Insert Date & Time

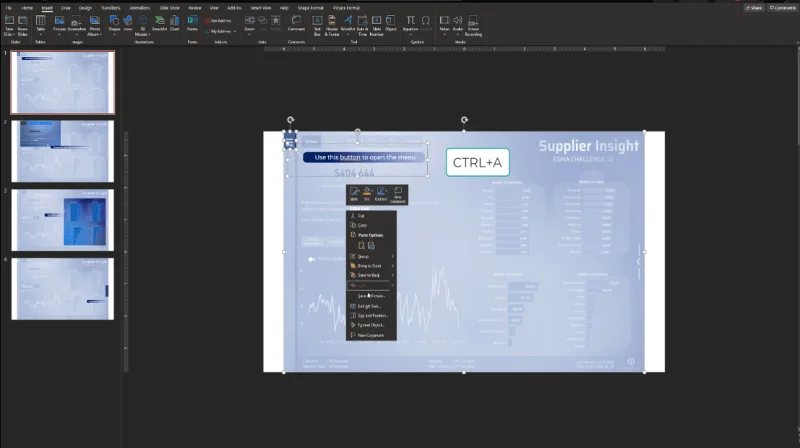click(362, 26)
